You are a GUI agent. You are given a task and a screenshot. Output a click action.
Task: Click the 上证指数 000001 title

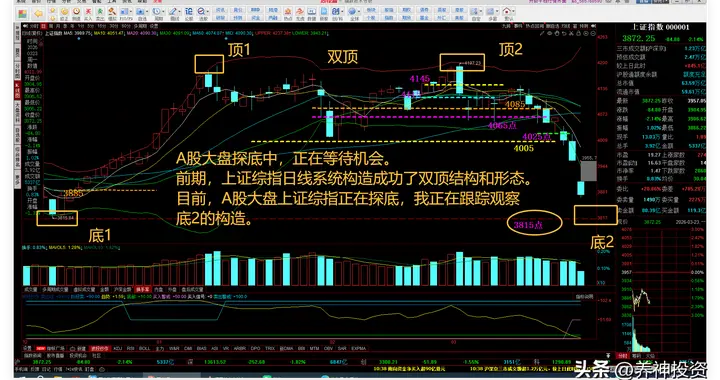(660, 27)
